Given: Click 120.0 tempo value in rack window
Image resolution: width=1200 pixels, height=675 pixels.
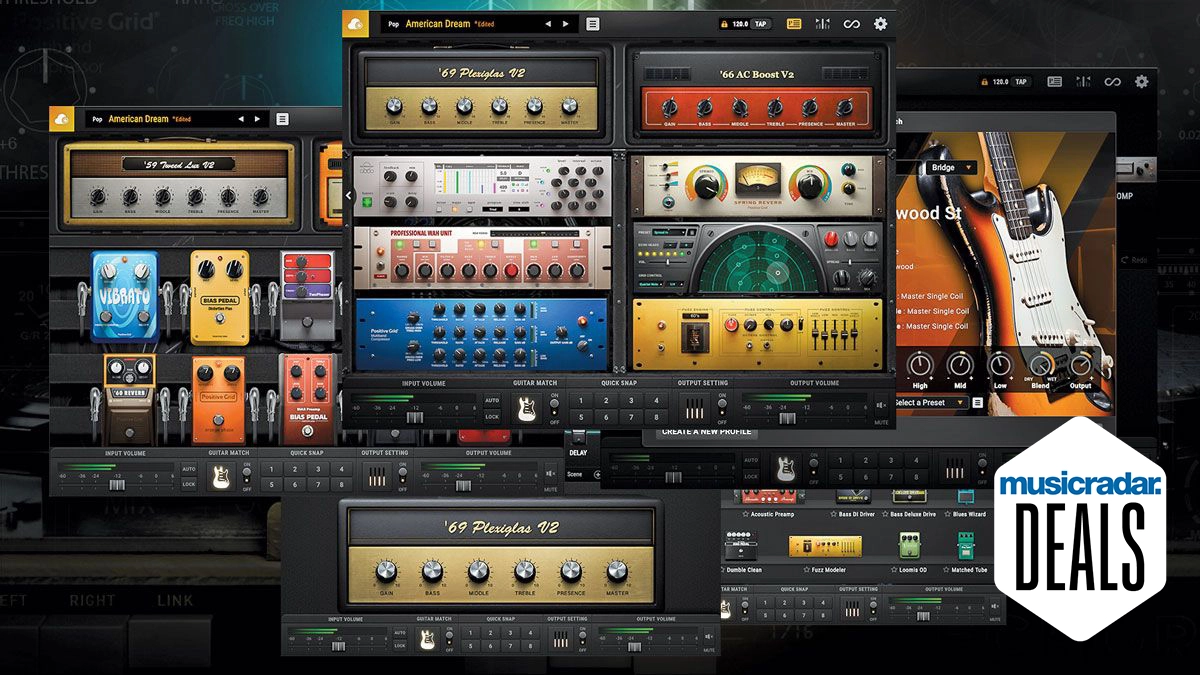Looking at the screenshot, I should point(743,24).
